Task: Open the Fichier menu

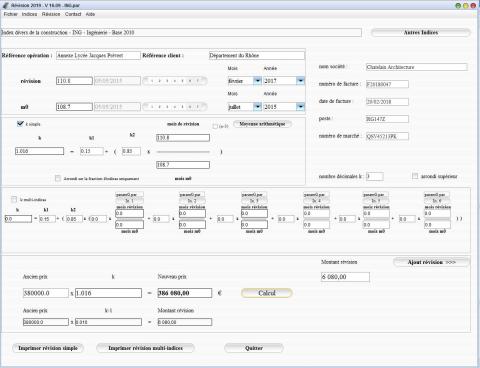Action: (10, 14)
